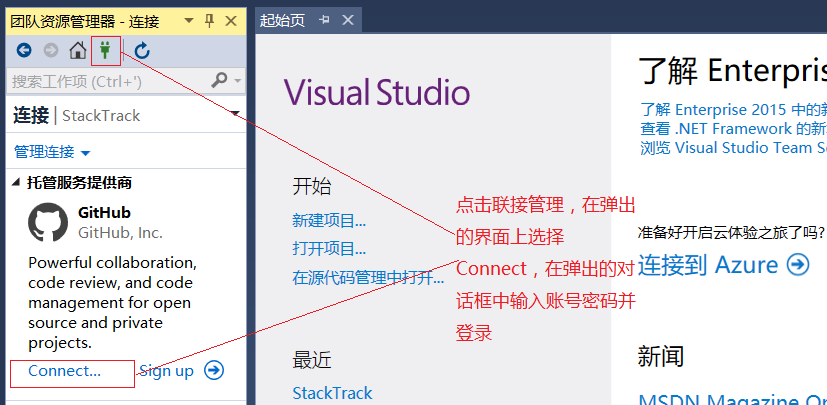Viewport: 827px width, 405px height.
Task: Collapse the 托管服务提供商 section
Action: (17, 183)
